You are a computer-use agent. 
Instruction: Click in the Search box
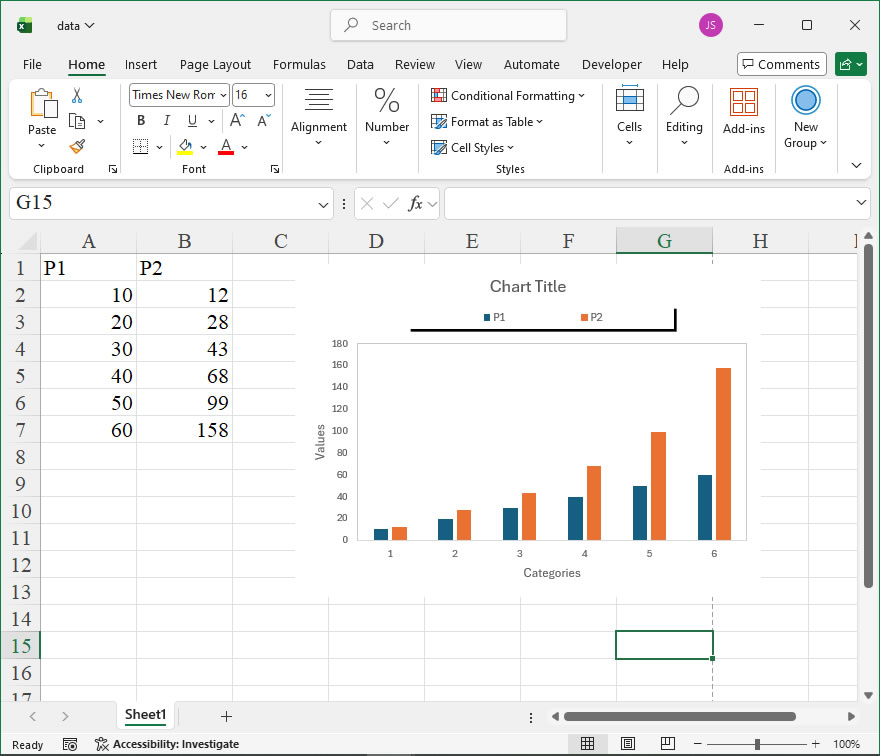coord(449,25)
